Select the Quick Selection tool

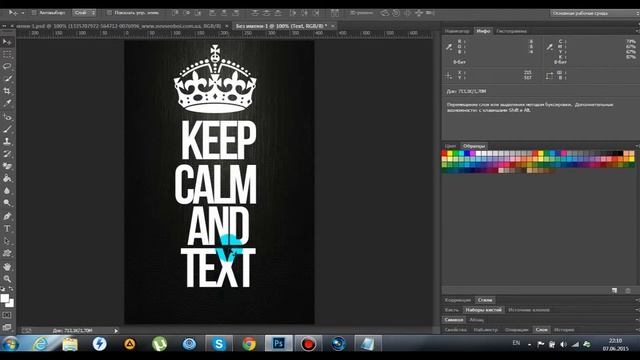click(7, 78)
